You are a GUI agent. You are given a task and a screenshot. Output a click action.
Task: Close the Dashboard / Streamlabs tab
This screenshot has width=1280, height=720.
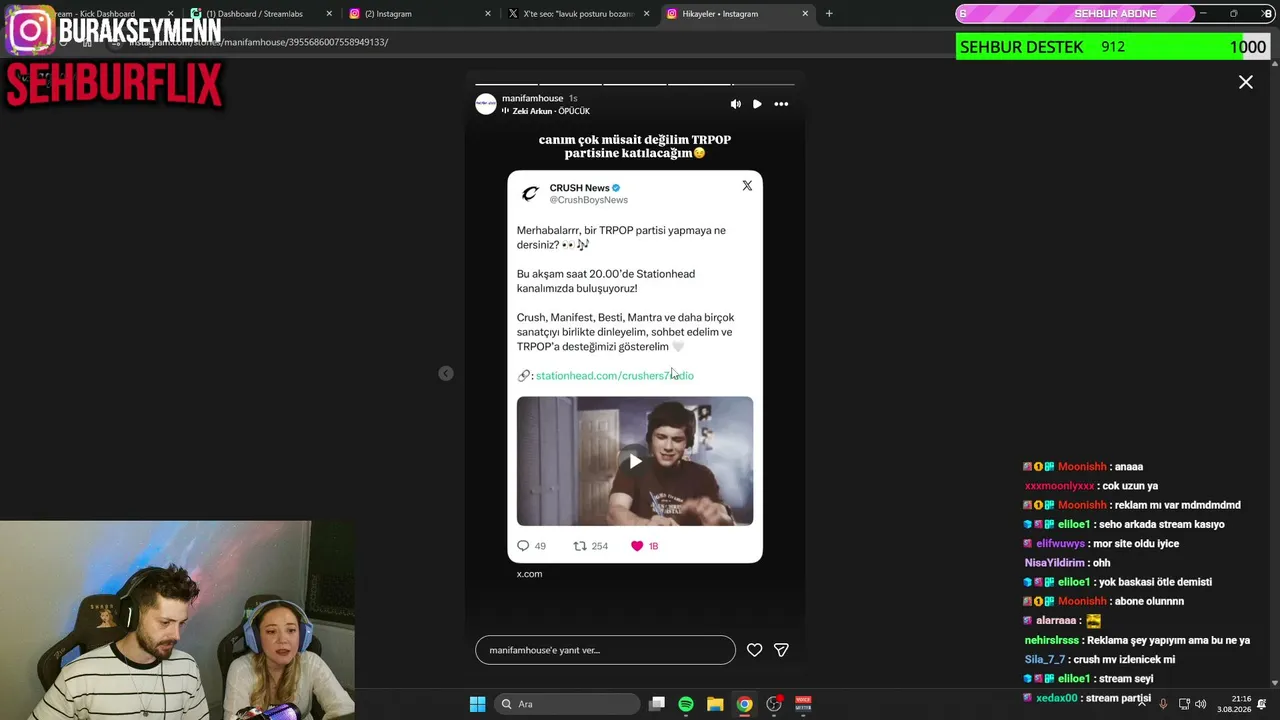click(x=329, y=14)
